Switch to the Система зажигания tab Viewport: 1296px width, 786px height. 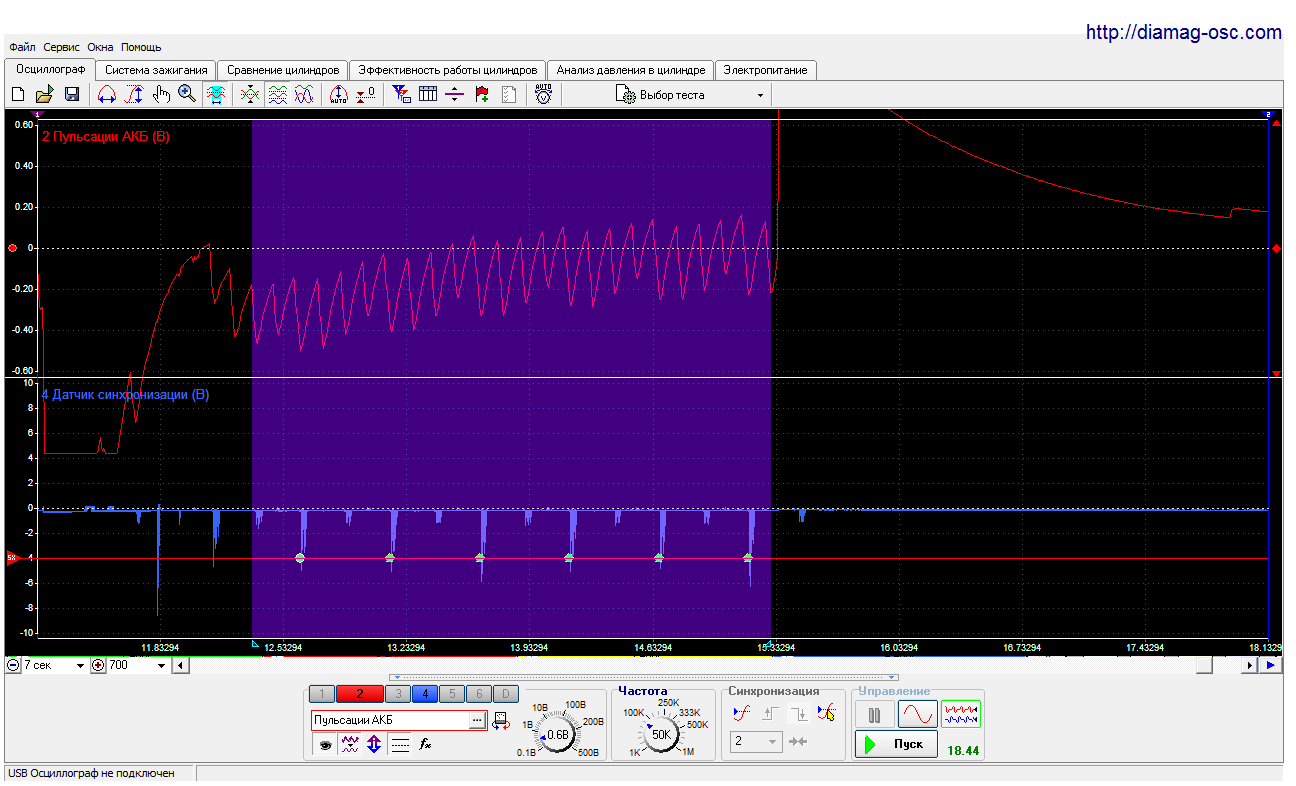tap(156, 70)
